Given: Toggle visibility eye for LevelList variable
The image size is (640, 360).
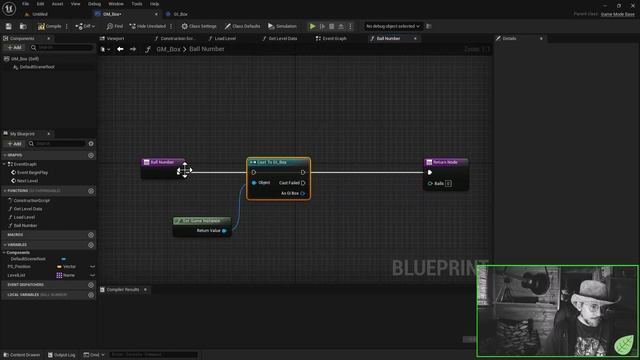Looking at the screenshot, I should 92,275.
